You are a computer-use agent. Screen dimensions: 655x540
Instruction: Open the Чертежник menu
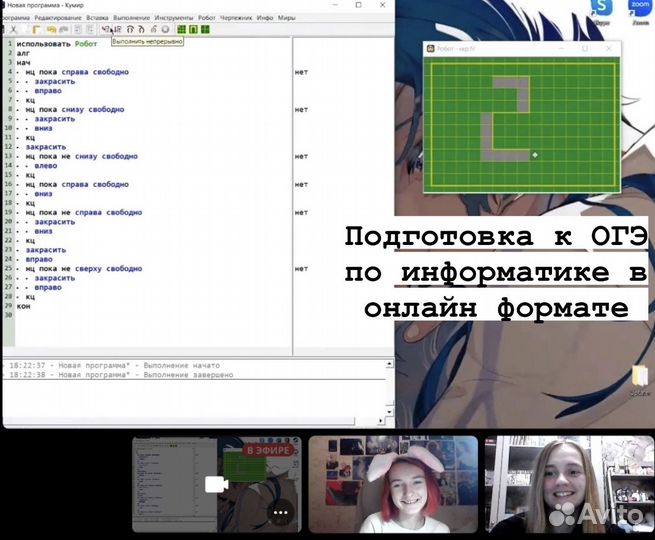click(237, 18)
